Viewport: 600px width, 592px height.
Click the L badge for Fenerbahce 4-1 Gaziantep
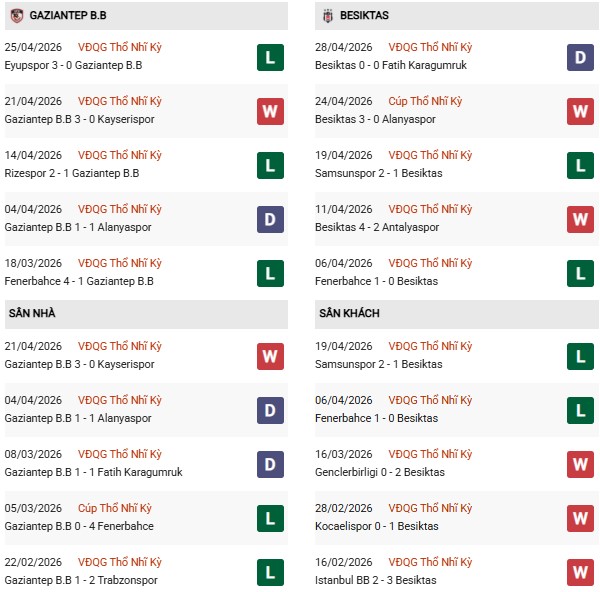pos(270,273)
